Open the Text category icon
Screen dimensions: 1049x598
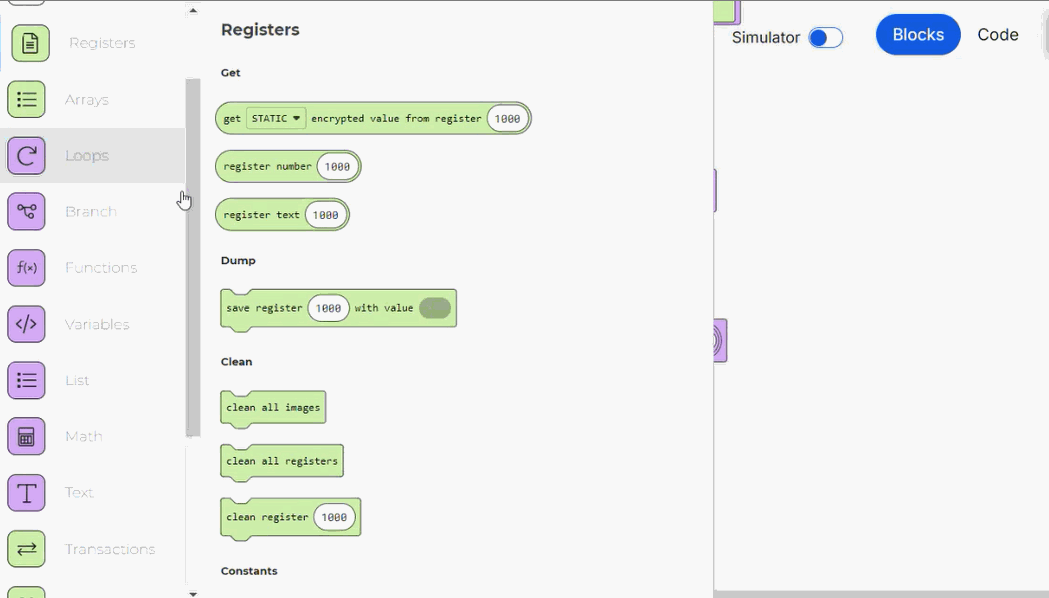point(26,492)
